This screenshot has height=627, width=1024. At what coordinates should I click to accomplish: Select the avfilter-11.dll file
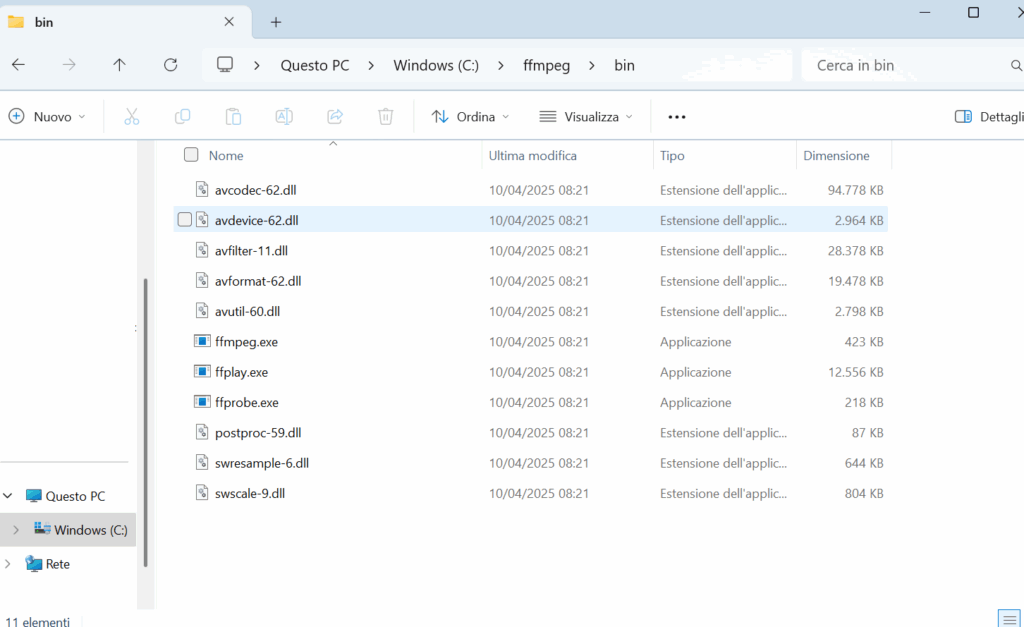tap(251, 250)
